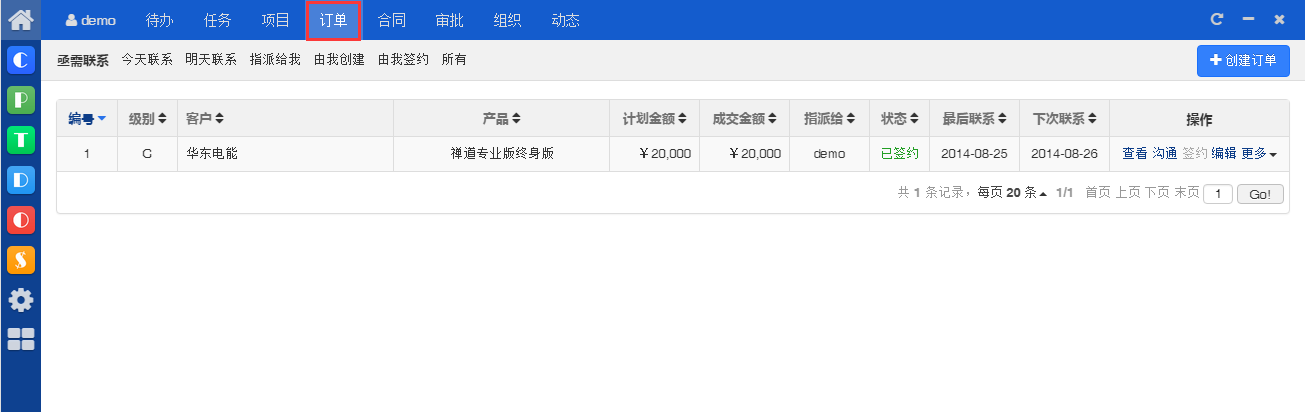
Task: Sort table by 成交金额 column
Action: [744, 119]
